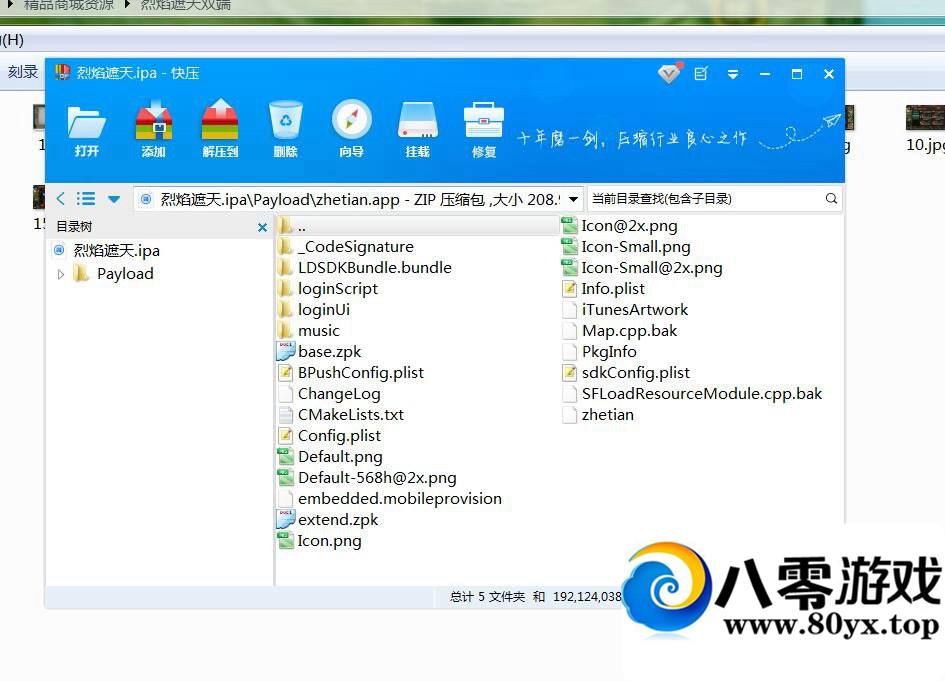Select the extend.zpk file
This screenshot has height=681, width=945.
(338, 519)
